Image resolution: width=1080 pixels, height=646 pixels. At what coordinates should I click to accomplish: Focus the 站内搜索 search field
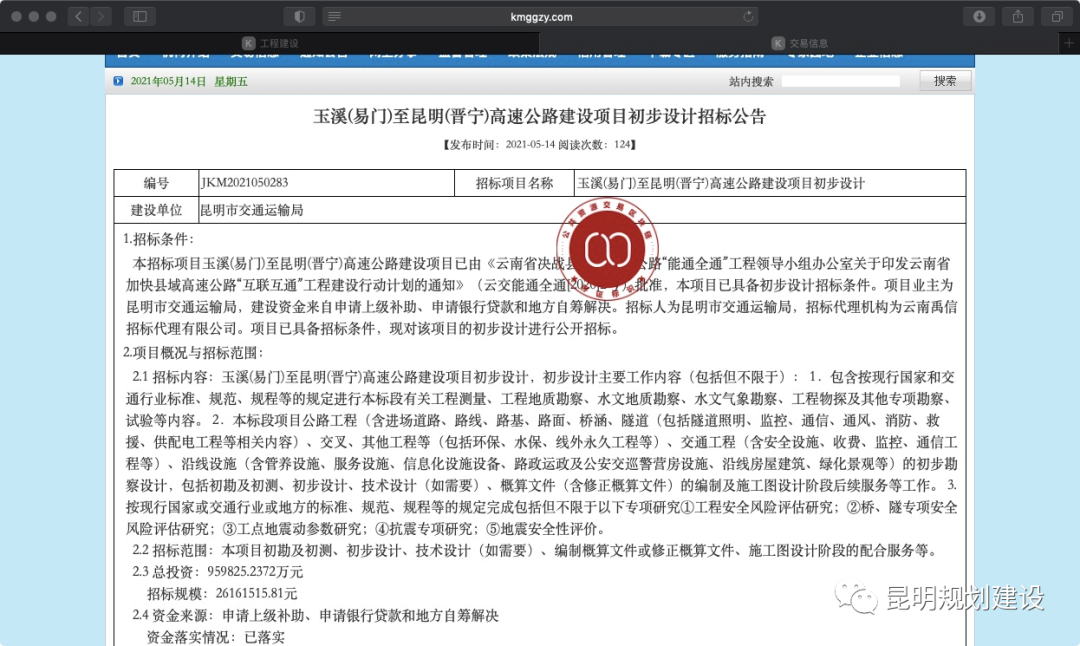(840, 82)
